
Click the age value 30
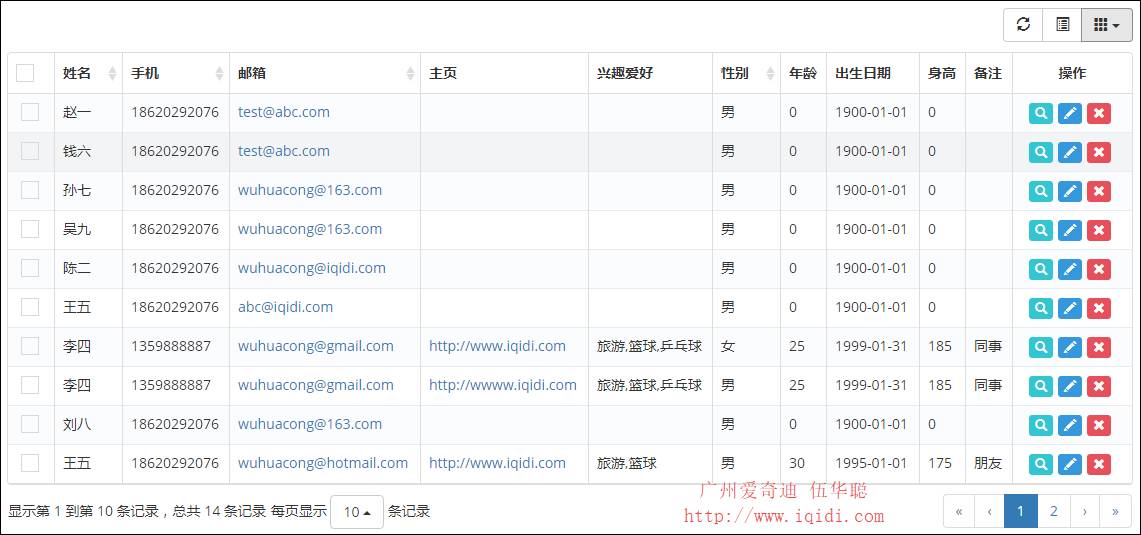pyautogui.click(x=797, y=463)
